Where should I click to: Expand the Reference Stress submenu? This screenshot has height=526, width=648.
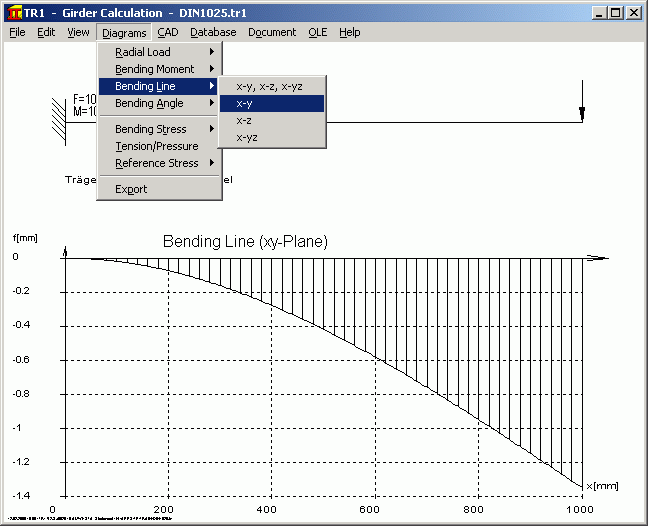click(x=158, y=163)
